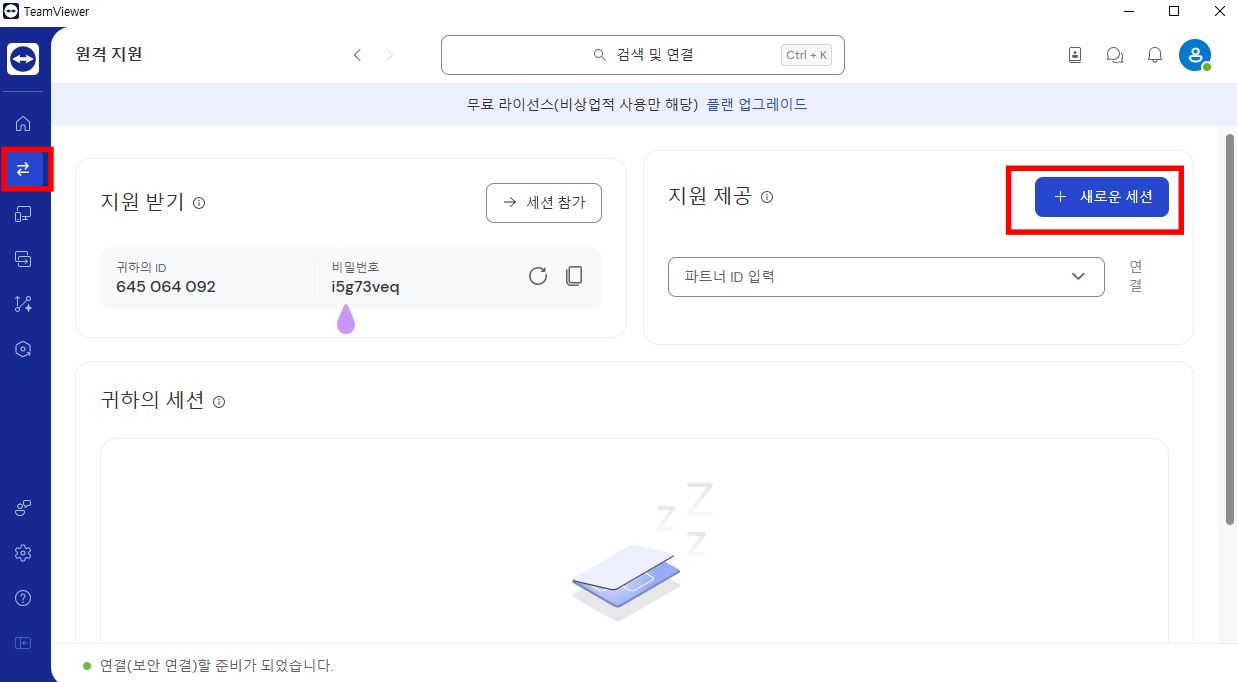Open the feedback chat icon near the bottom sidebar
Viewport: 1237px width, 682px height.
(x=24, y=507)
